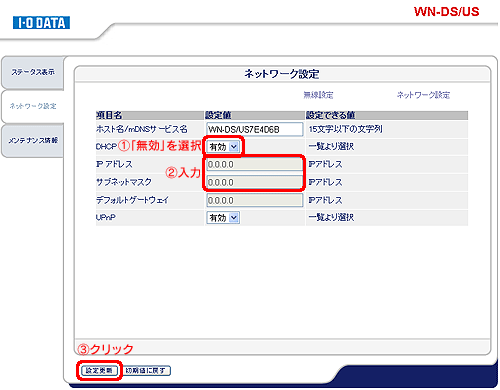Click the ホスト名/mDNSサービス名 label

pos(142,129)
